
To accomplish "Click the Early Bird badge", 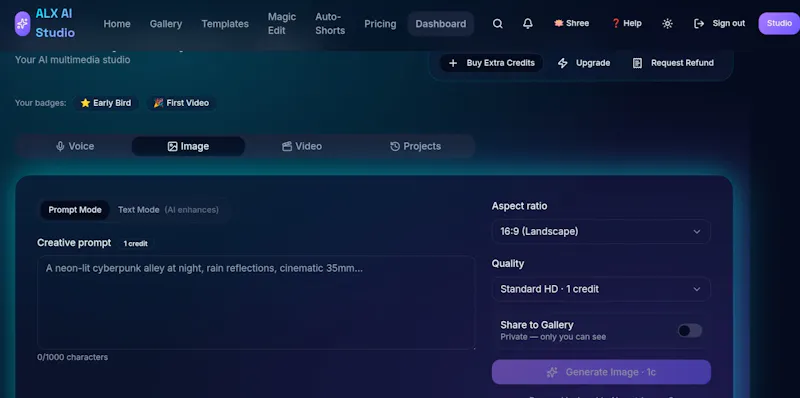I will click(x=106, y=103).
